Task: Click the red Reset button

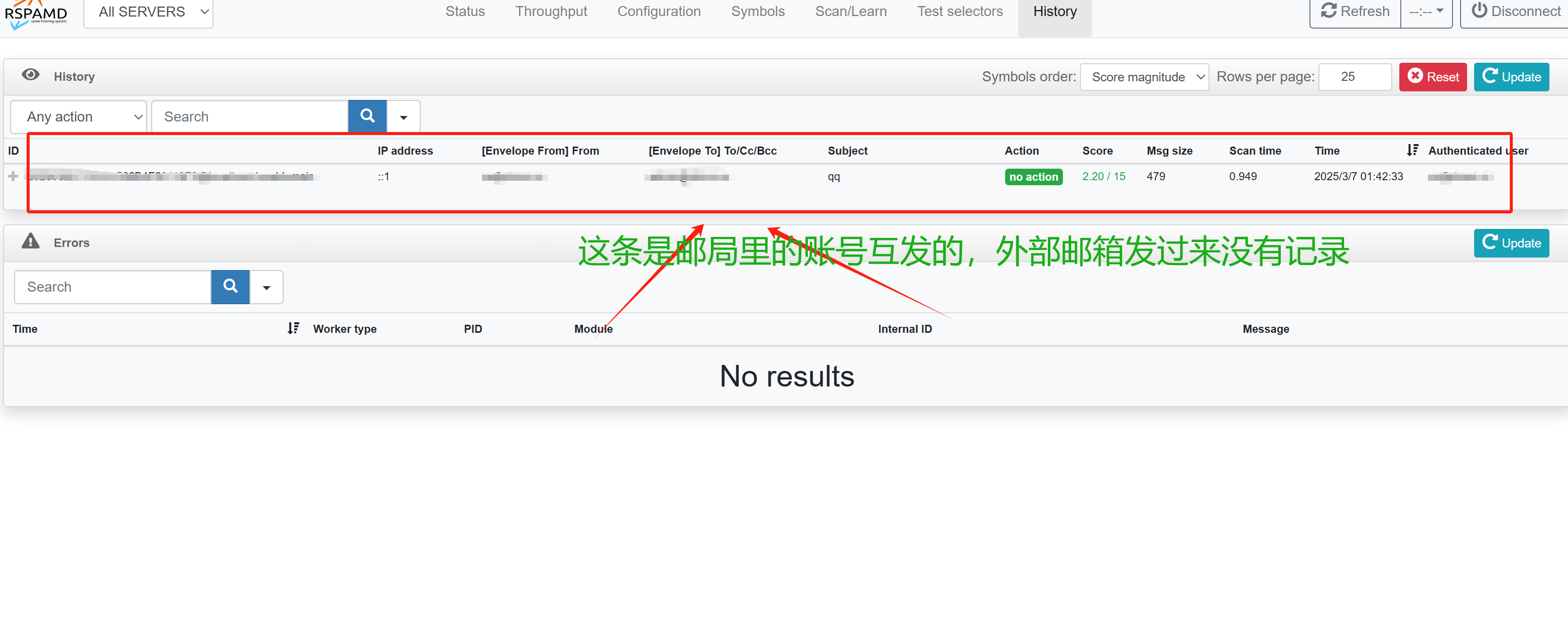Action: (1433, 77)
